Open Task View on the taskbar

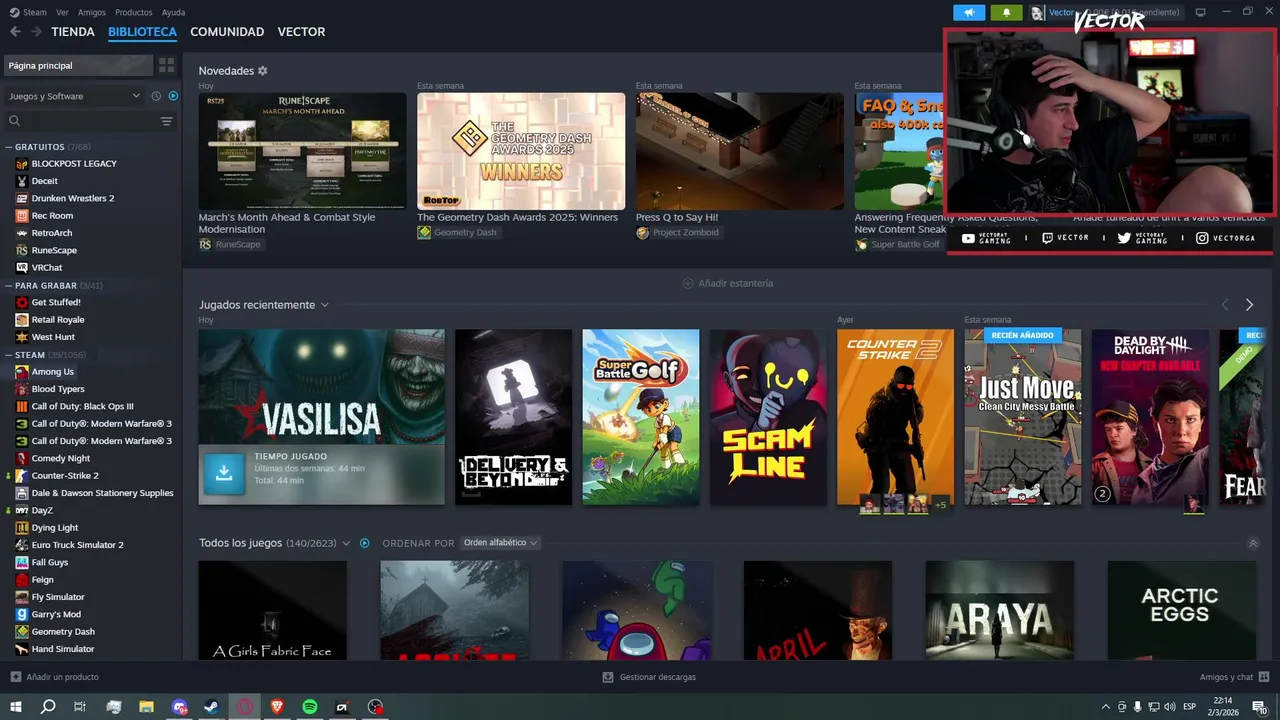80,707
